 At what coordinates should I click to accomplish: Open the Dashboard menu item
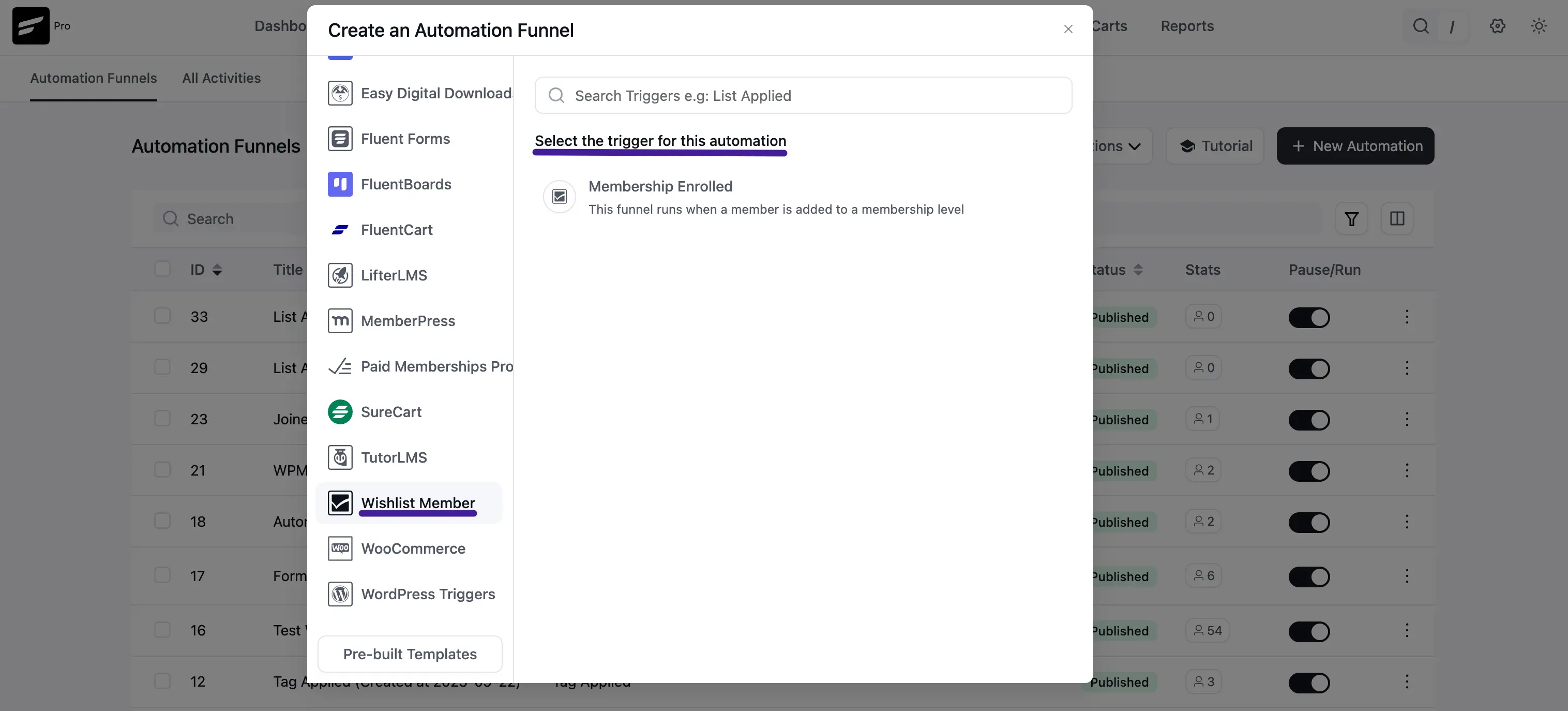(281, 26)
